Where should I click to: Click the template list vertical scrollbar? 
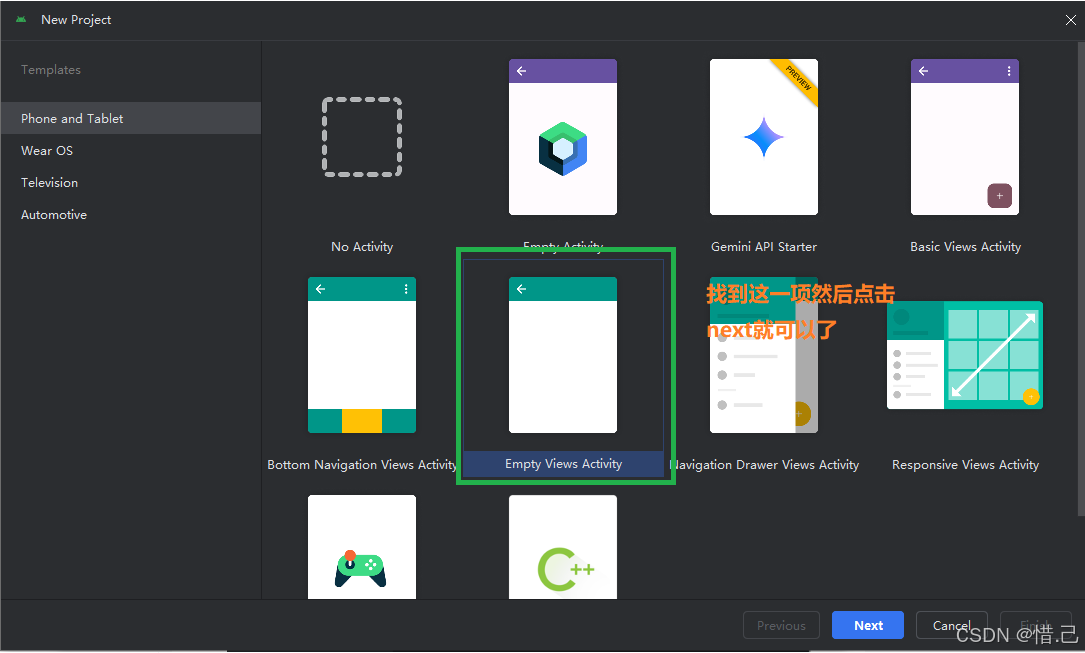[1081, 278]
